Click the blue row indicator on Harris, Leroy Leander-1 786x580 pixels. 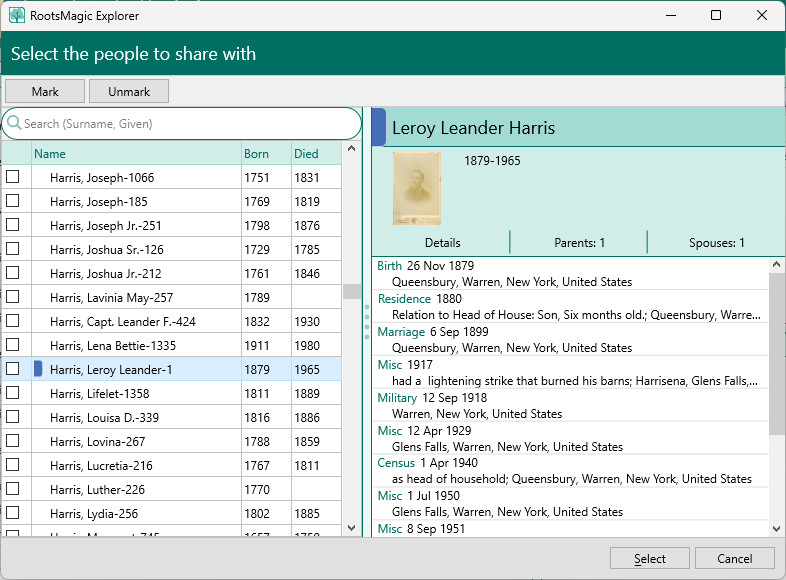(x=38, y=369)
